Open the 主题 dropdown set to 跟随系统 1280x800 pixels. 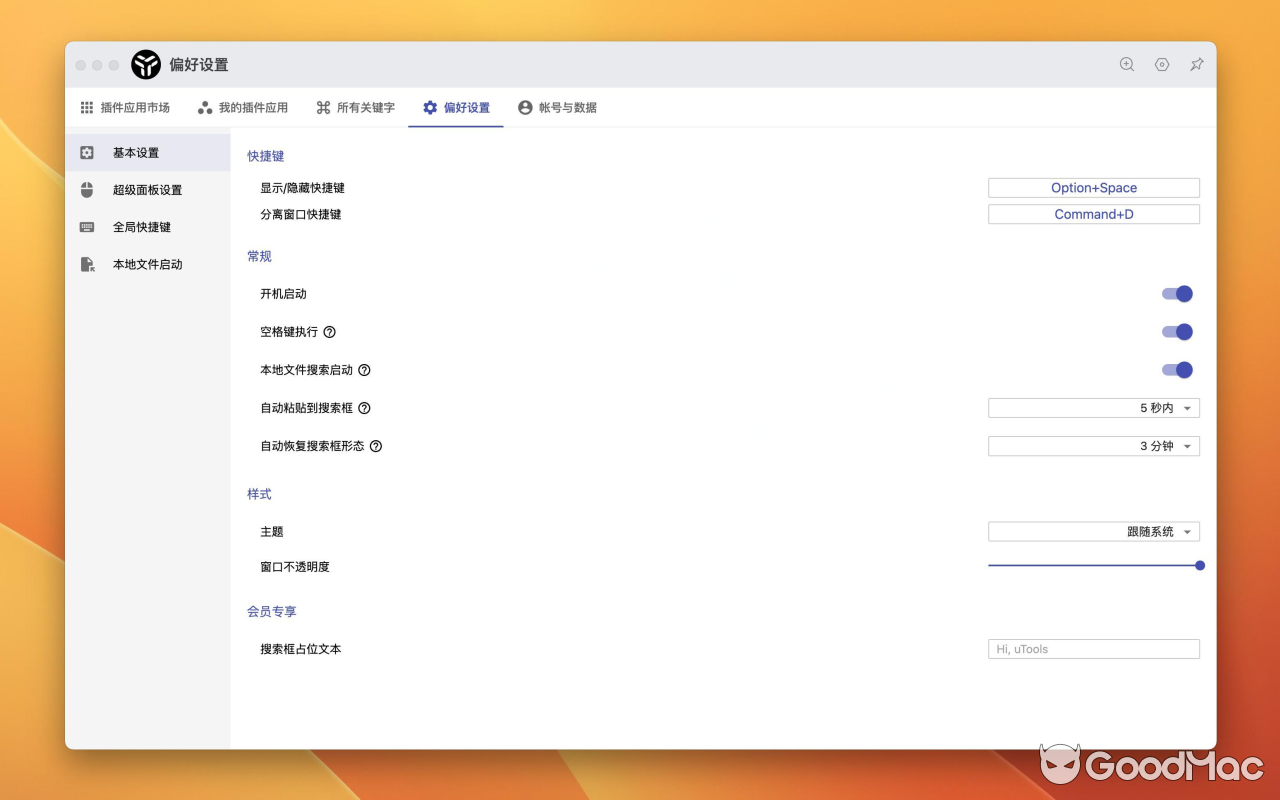1093,531
